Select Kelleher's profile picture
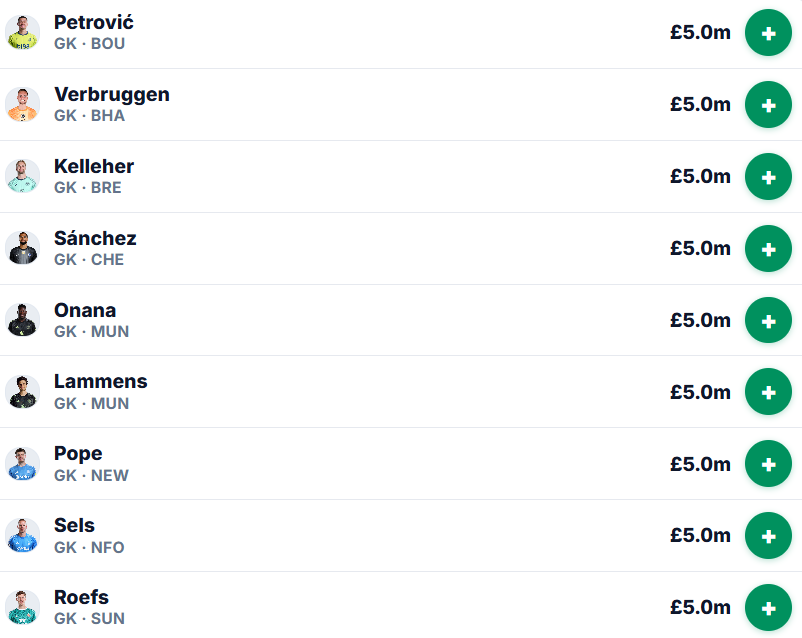The image size is (802, 638). click(x=23, y=177)
